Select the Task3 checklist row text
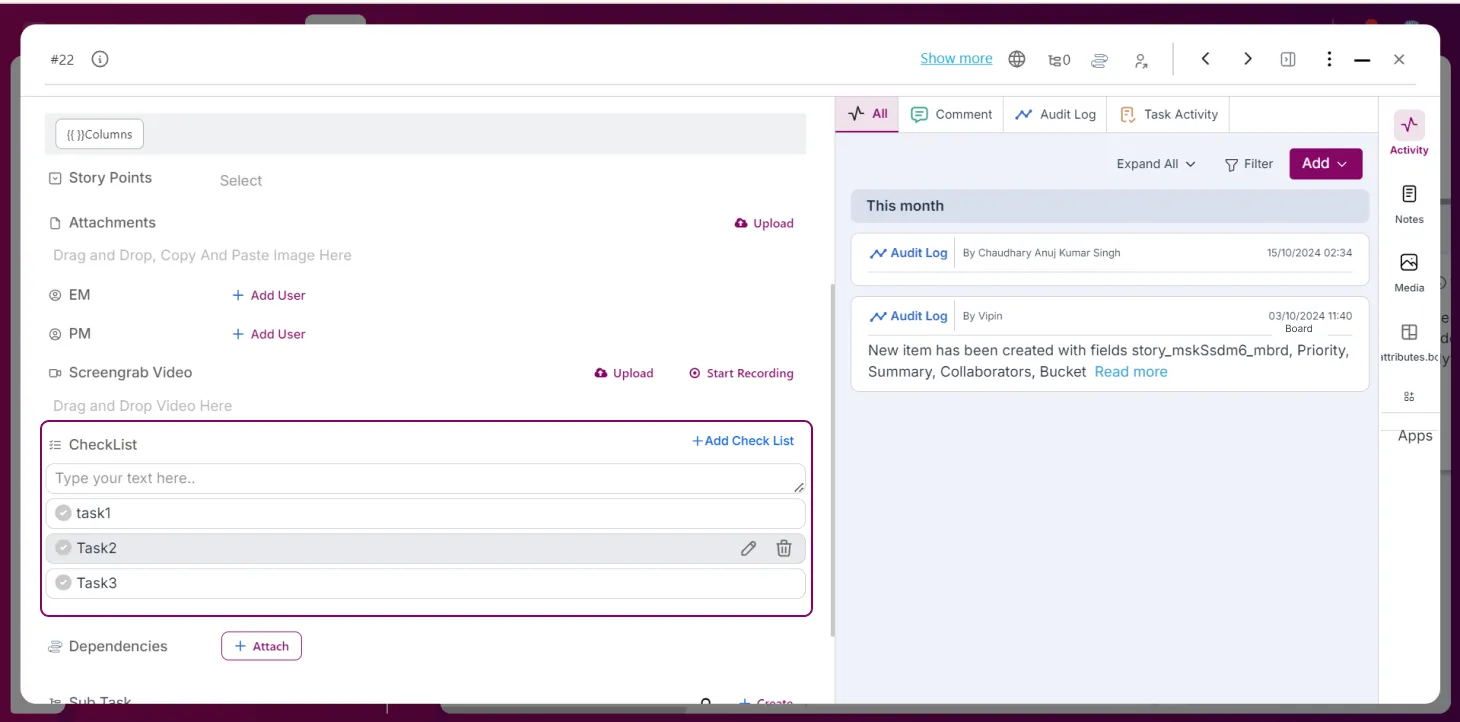 pos(96,583)
